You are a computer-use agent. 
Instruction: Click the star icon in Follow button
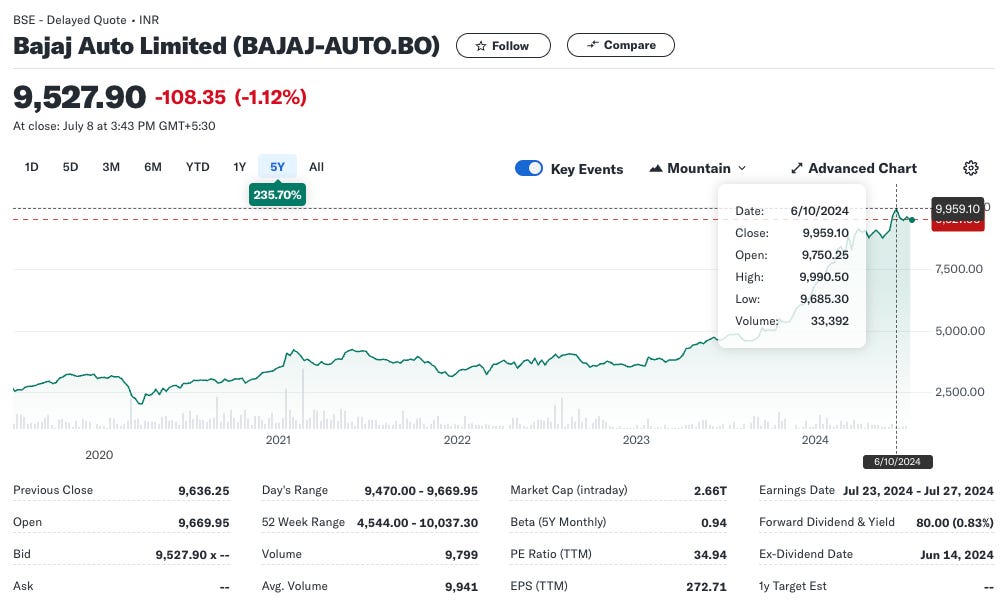coord(480,46)
